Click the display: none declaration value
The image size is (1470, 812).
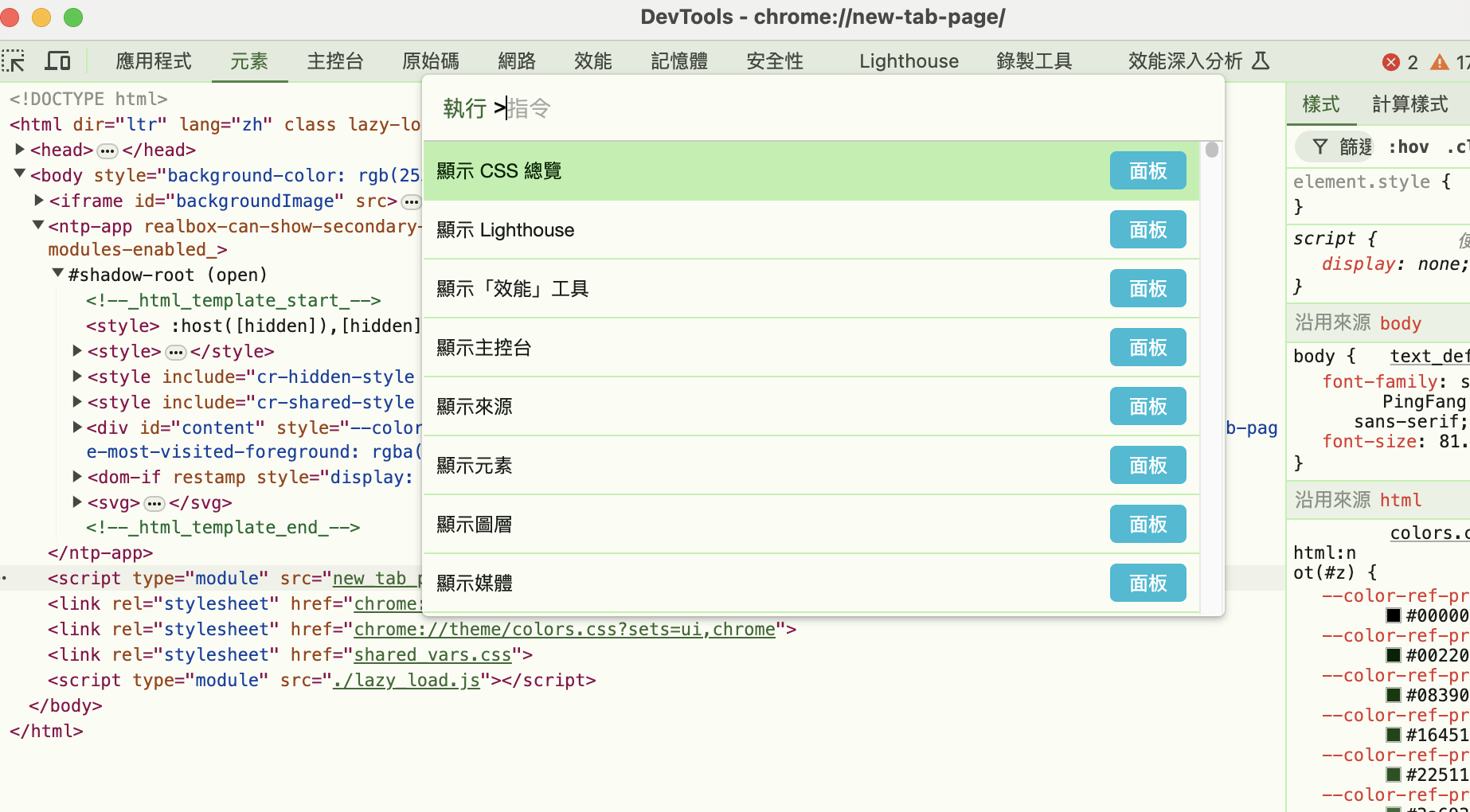1441,264
